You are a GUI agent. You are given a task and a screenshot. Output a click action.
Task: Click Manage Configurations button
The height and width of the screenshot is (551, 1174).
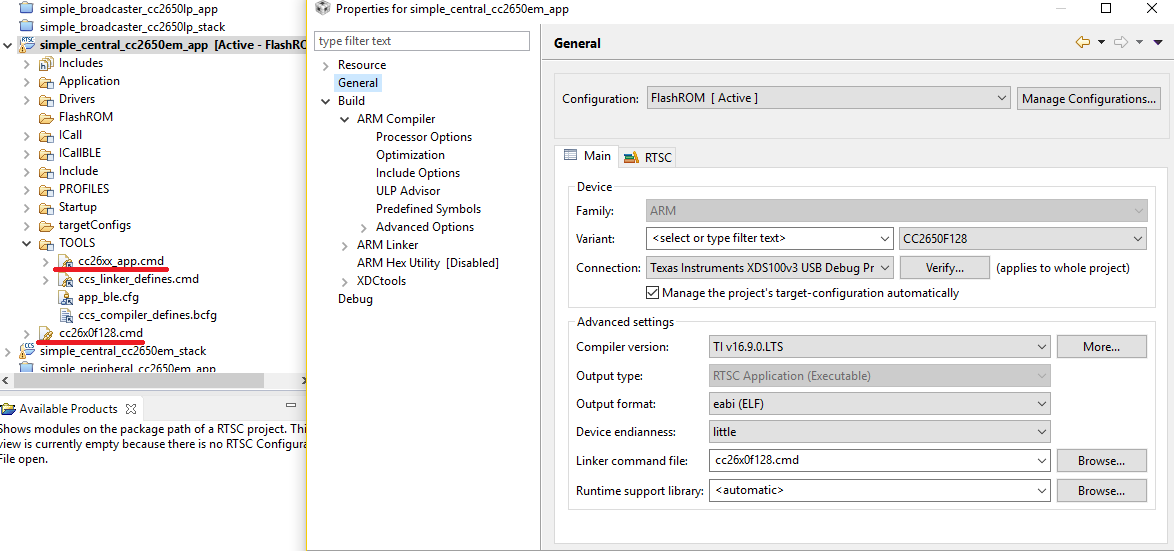point(1088,99)
